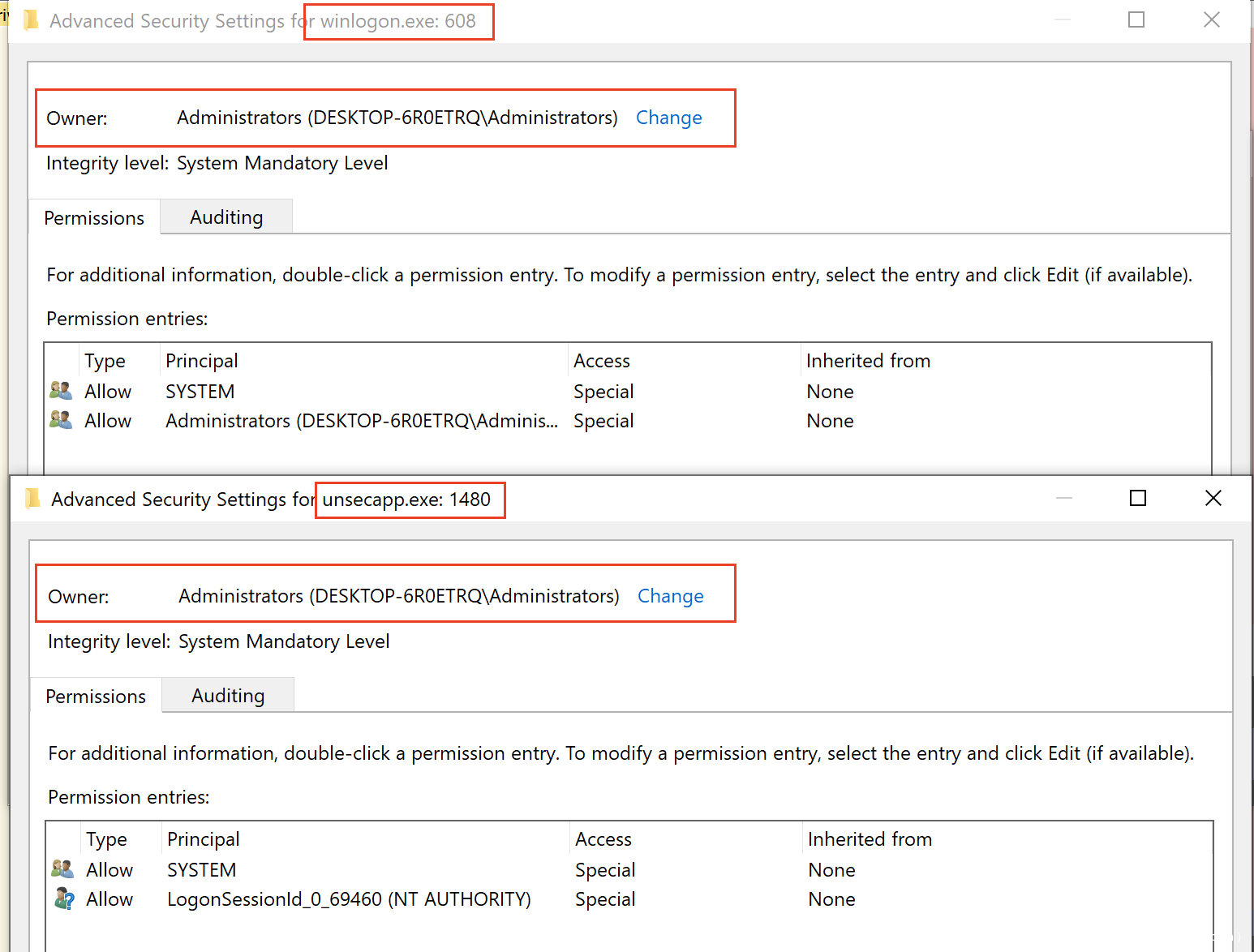This screenshot has width=1254, height=952.
Task: Sort by Principal column in winlogon list
Action: [202, 361]
